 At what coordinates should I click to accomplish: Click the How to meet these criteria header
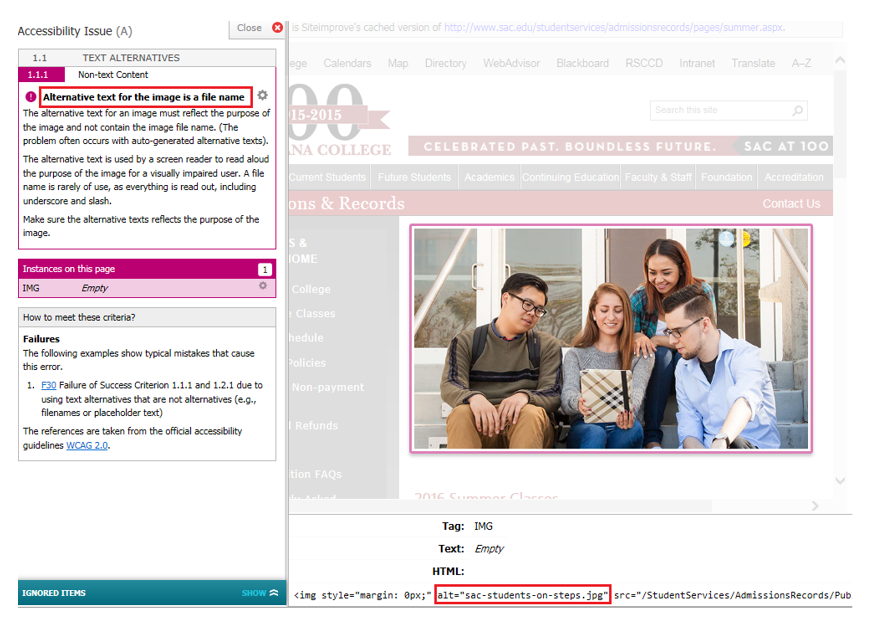point(147,317)
